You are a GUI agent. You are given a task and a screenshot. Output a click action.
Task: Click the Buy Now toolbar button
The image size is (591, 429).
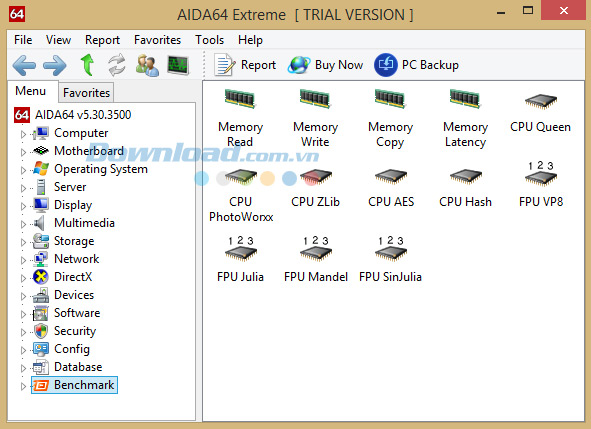coord(325,65)
